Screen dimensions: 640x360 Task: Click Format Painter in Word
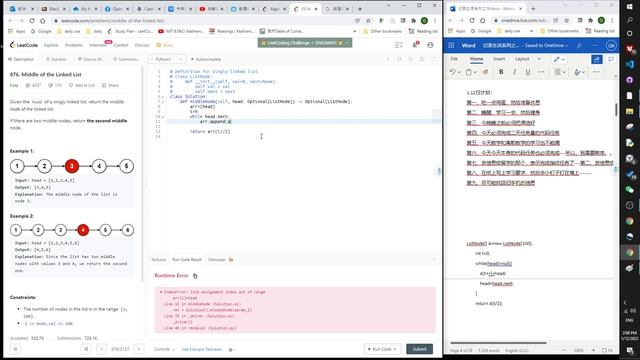[x=485, y=72]
